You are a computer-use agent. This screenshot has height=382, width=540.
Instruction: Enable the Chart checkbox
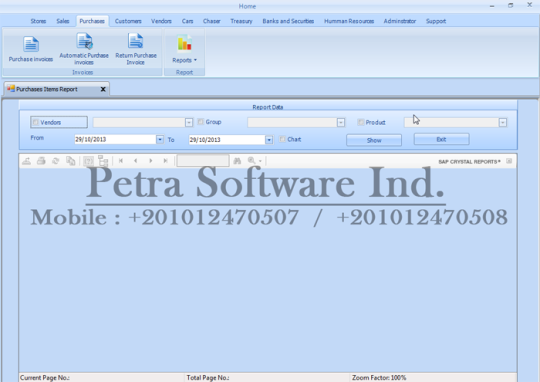coord(282,139)
